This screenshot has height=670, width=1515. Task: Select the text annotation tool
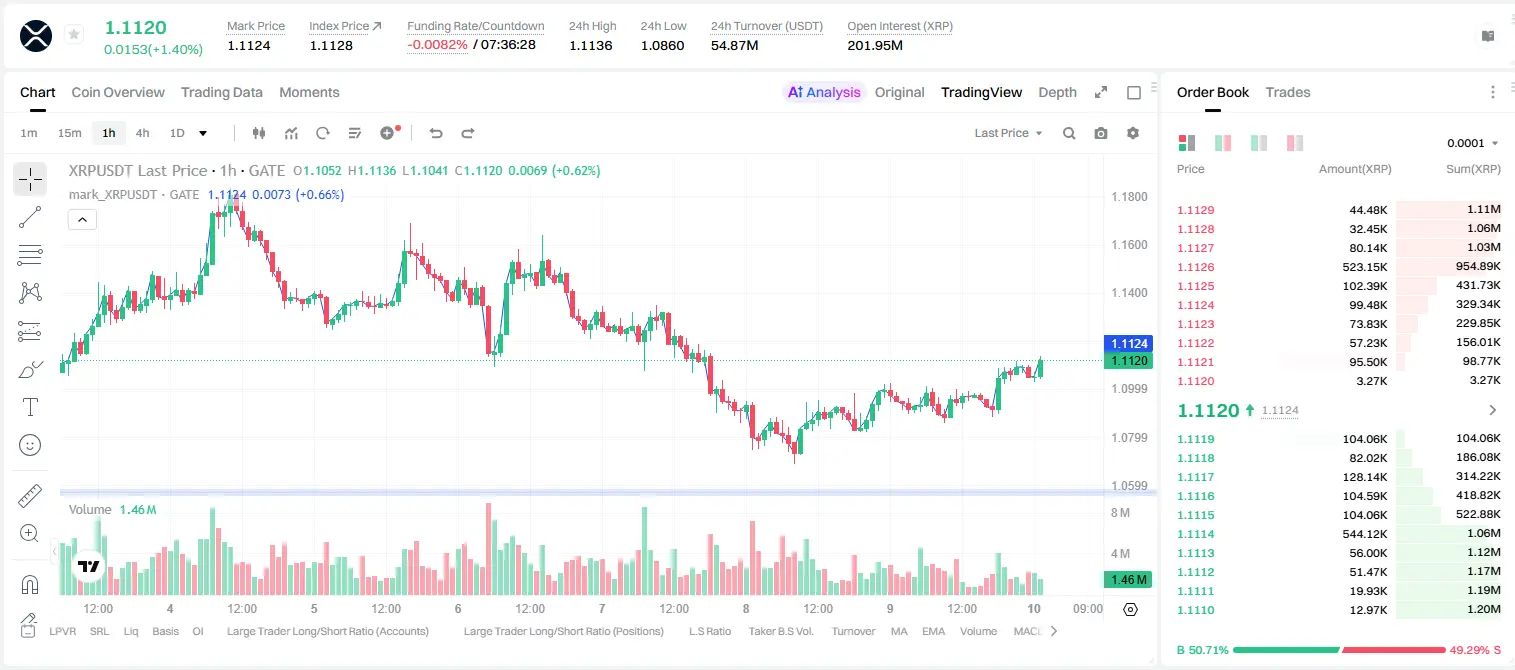[30, 407]
